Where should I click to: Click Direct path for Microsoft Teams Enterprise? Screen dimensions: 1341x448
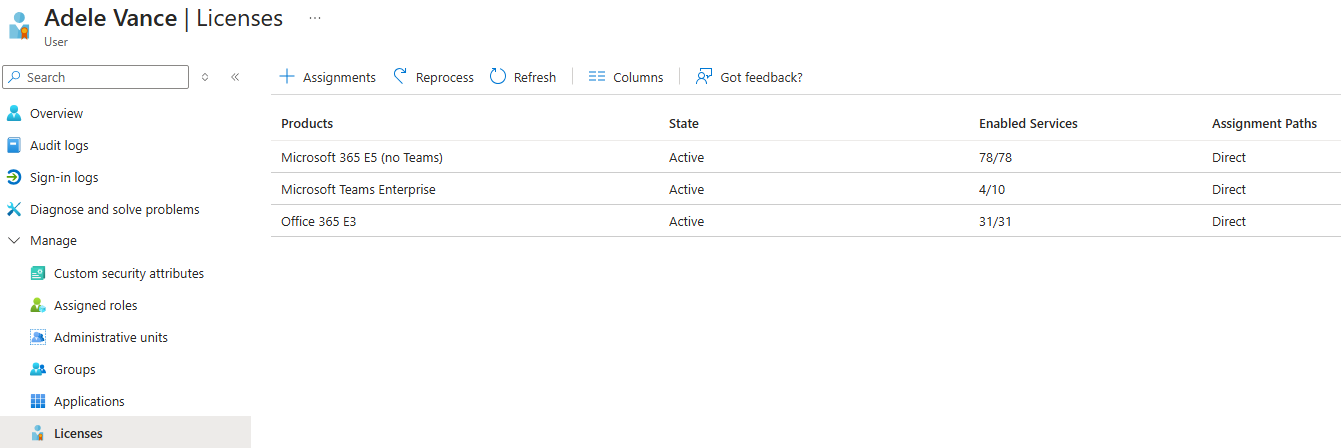pos(1229,189)
